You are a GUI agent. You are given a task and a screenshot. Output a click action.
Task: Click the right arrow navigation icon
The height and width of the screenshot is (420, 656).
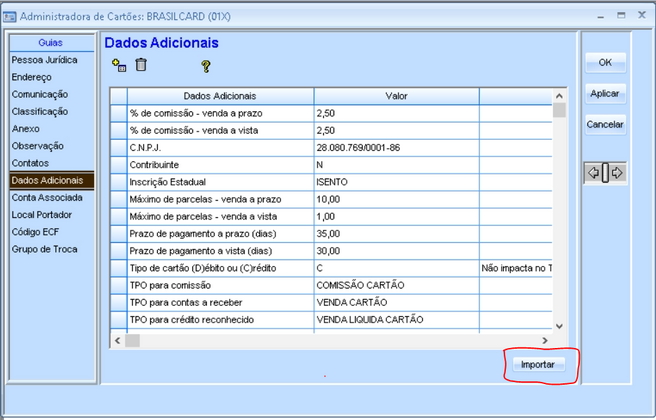(617, 173)
